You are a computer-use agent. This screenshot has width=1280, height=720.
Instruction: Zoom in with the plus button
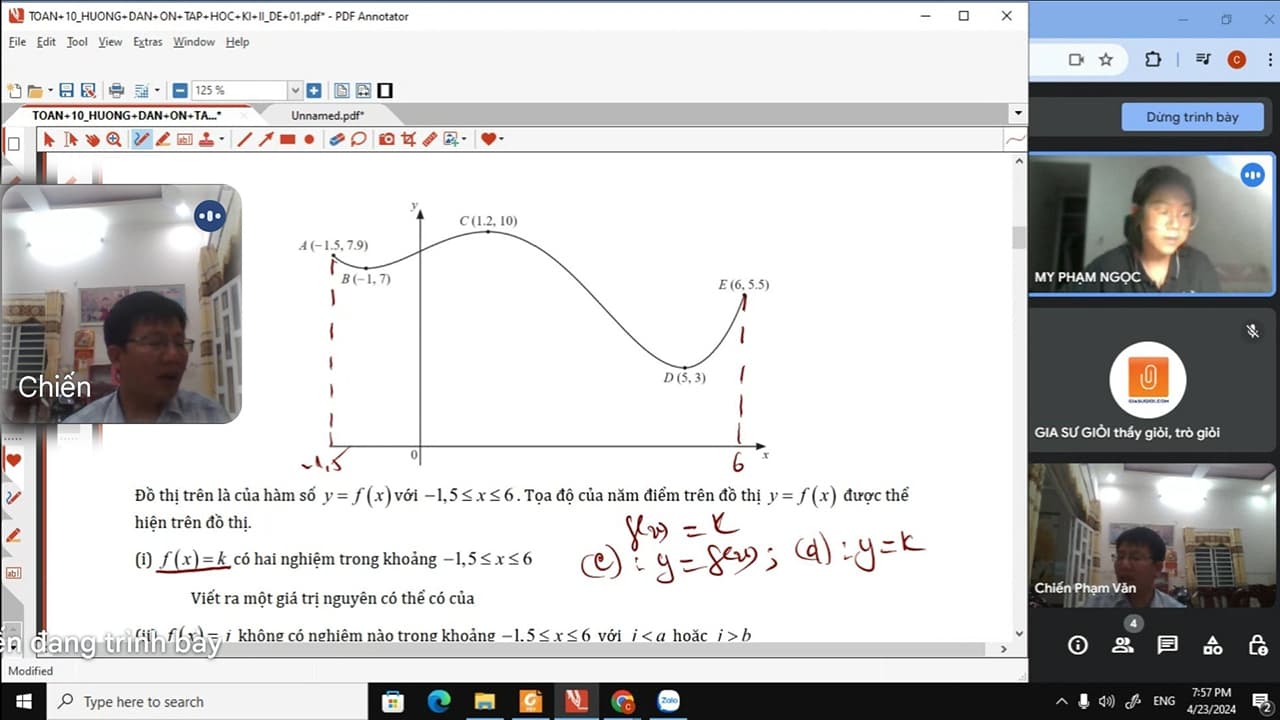[x=314, y=90]
